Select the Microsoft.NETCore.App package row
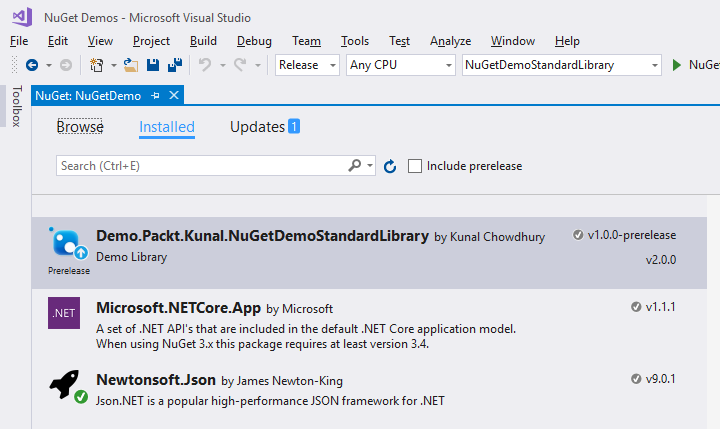The height and width of the screenshot is (429, 720). click(369, 325)
